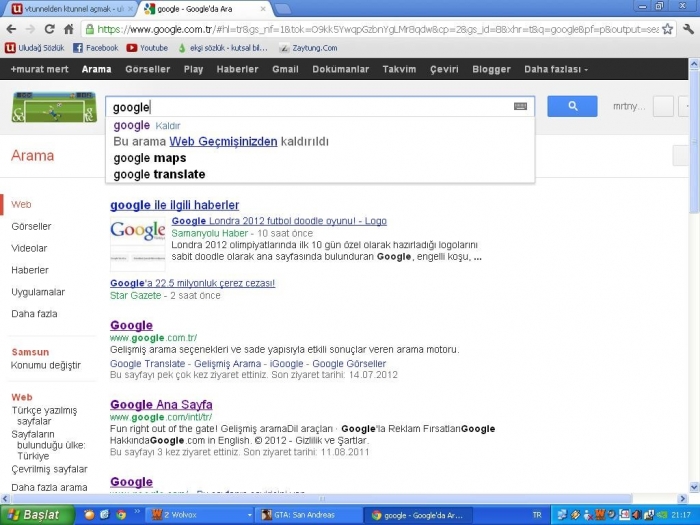700x525 pixels.
Task: Click the orange quick launch icon beside Başlat
Action: 89,515
